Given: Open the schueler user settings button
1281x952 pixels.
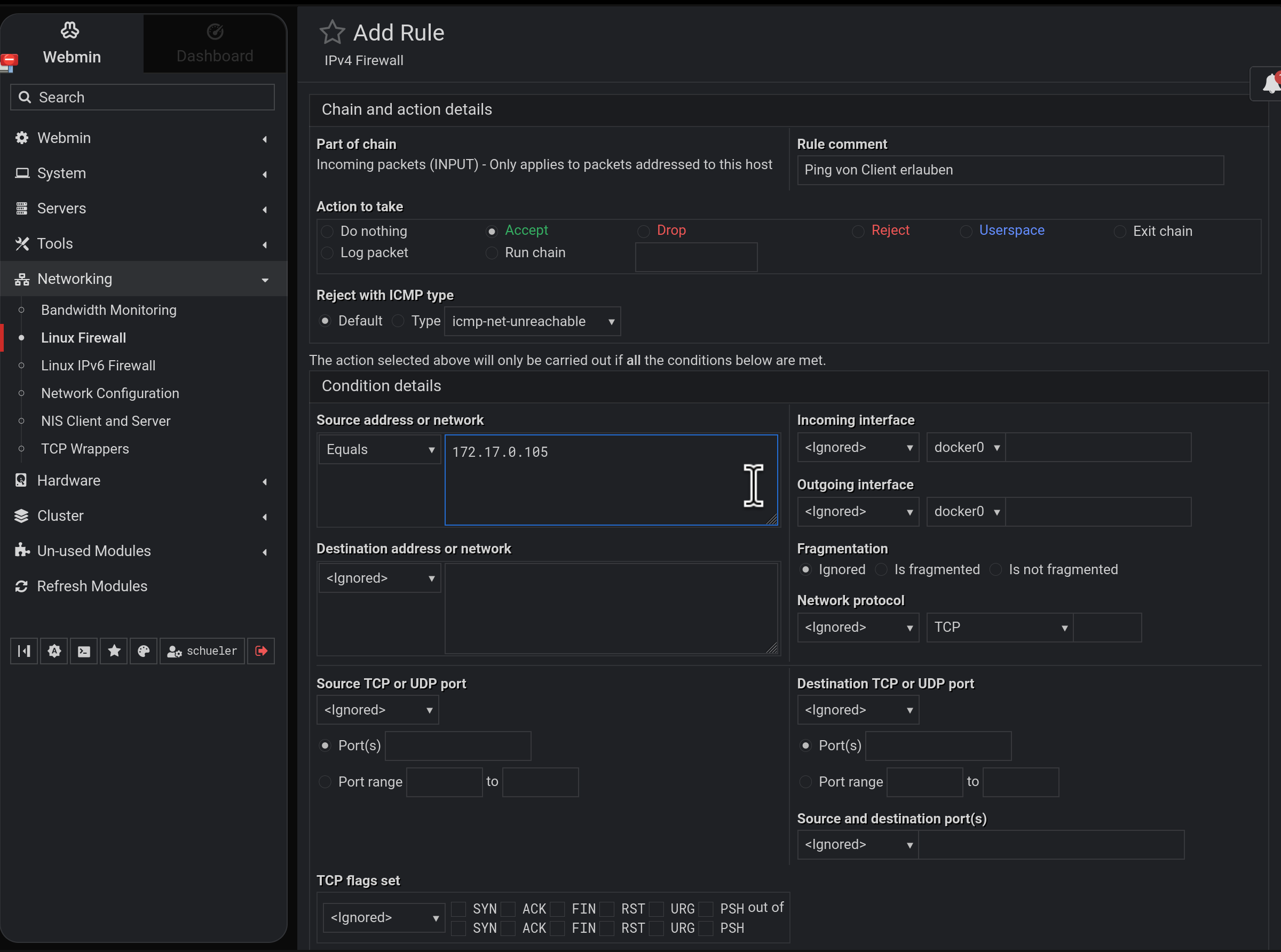Looking at the screenshot, I should point(202,651).
